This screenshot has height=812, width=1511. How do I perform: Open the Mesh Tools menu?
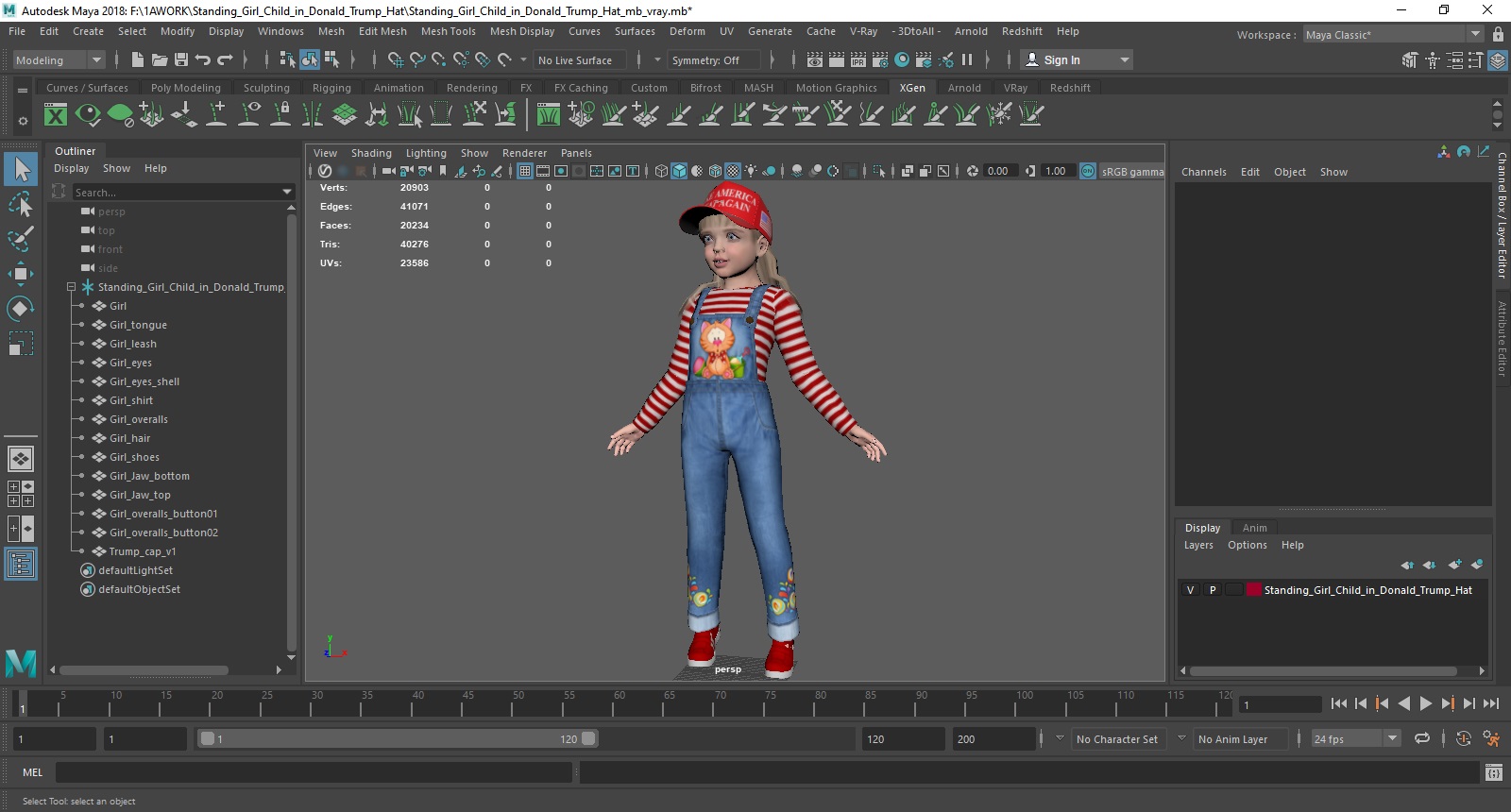(x=448, y=31)
